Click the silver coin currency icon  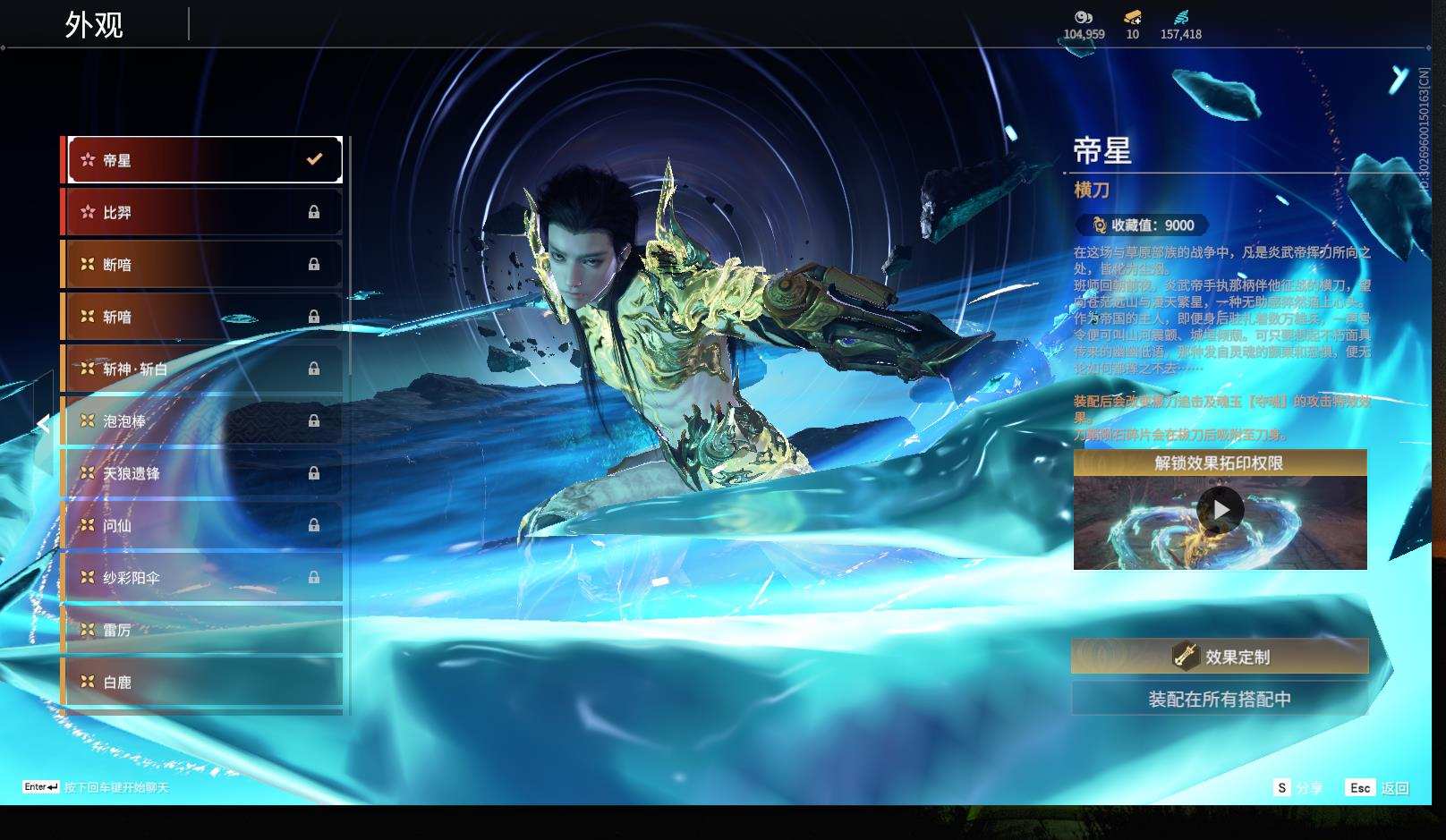1084,17
